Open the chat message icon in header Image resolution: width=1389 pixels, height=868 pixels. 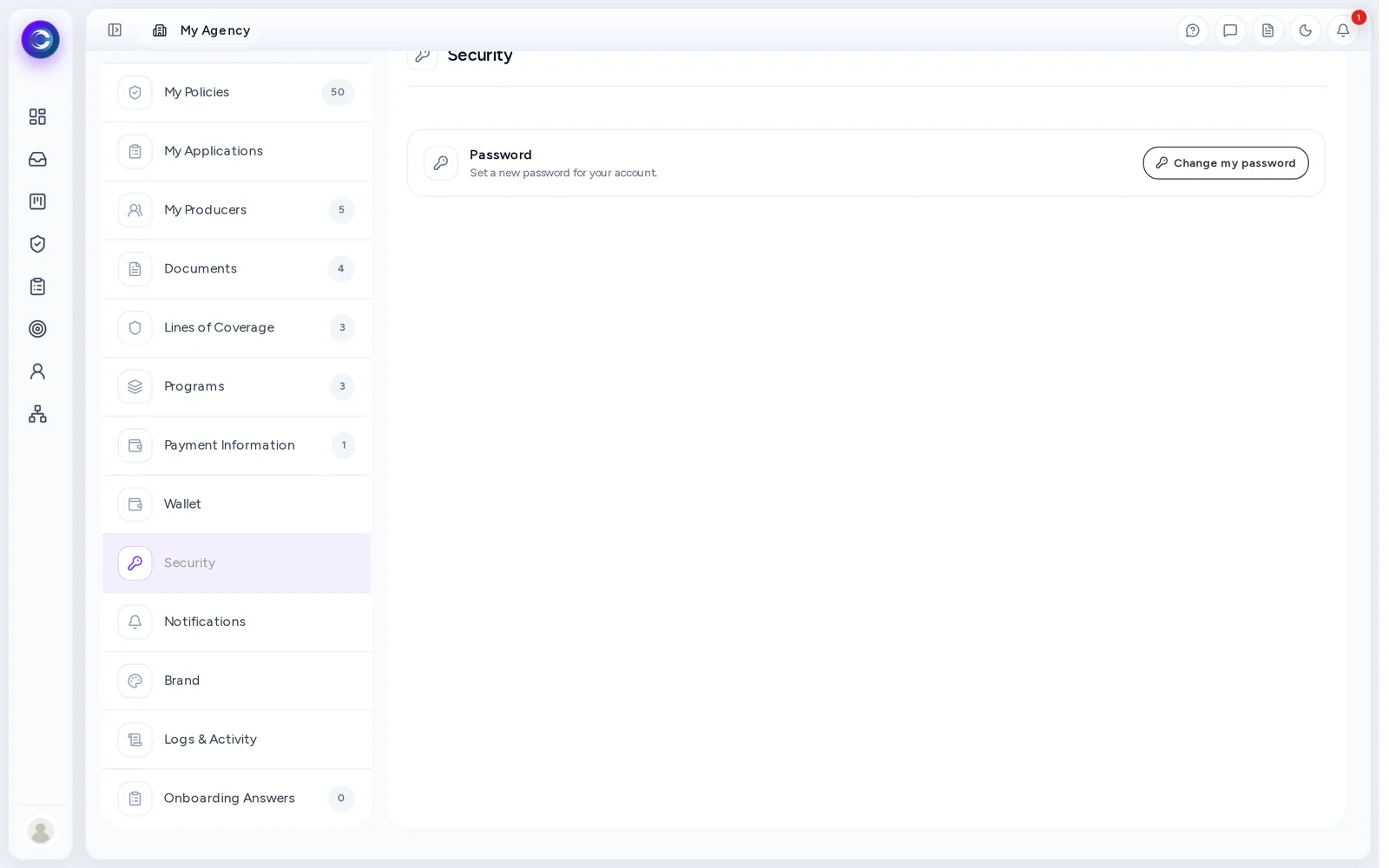click(1230, 30)
